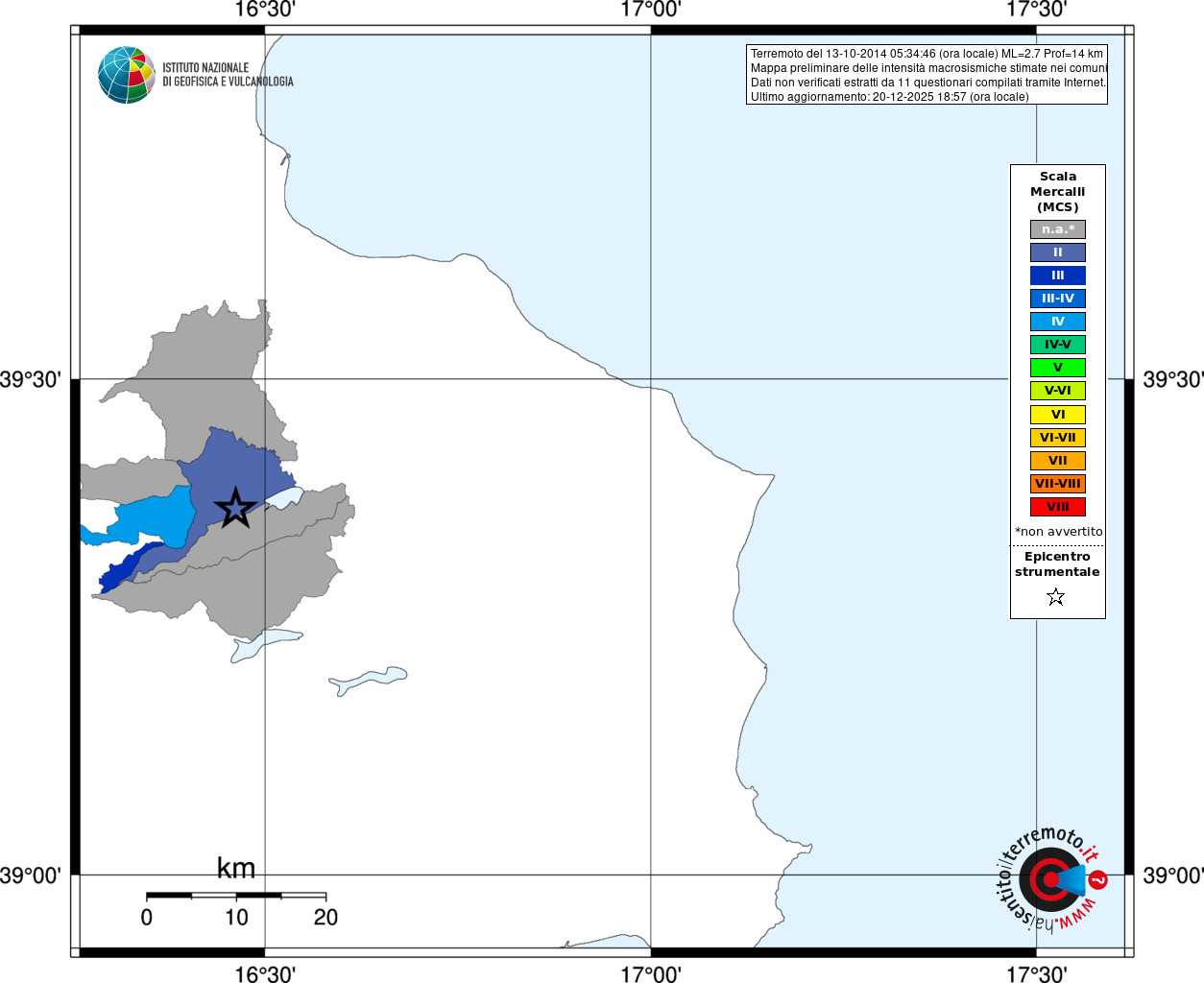Image resolution: width=1204 pixels, height=983 pixels.
Task: Click the 'km' scale bar label
Action: click(x=236, y=868)
